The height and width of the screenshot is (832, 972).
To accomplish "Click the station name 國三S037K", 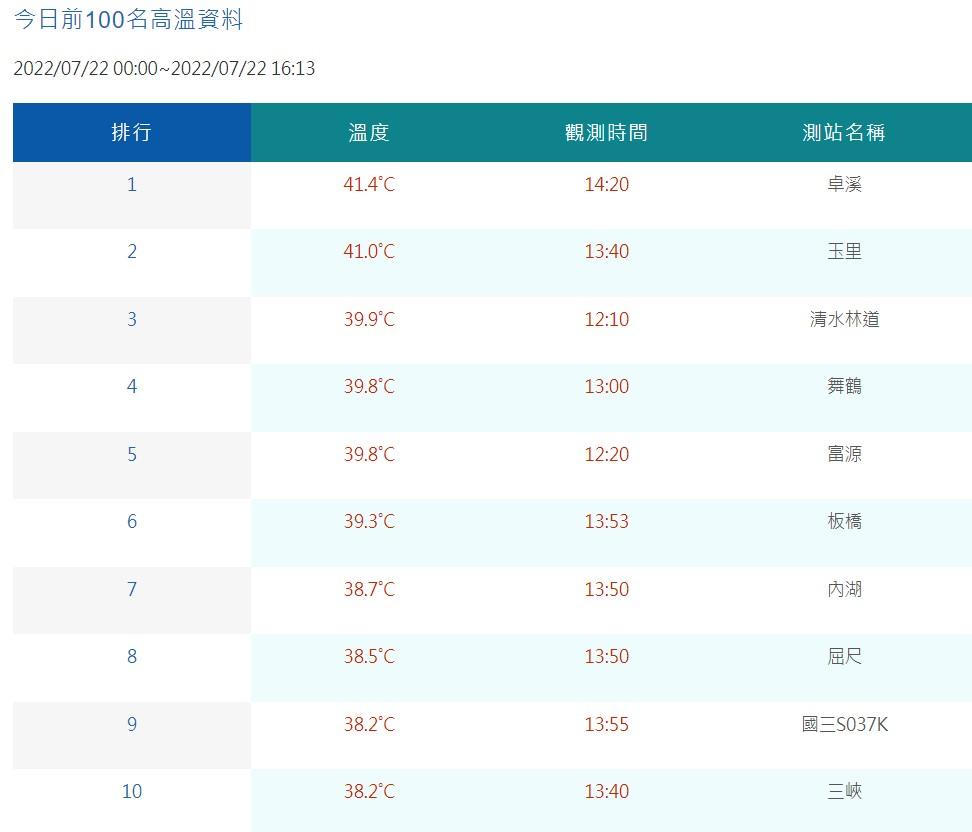I will tap(844, 724).
